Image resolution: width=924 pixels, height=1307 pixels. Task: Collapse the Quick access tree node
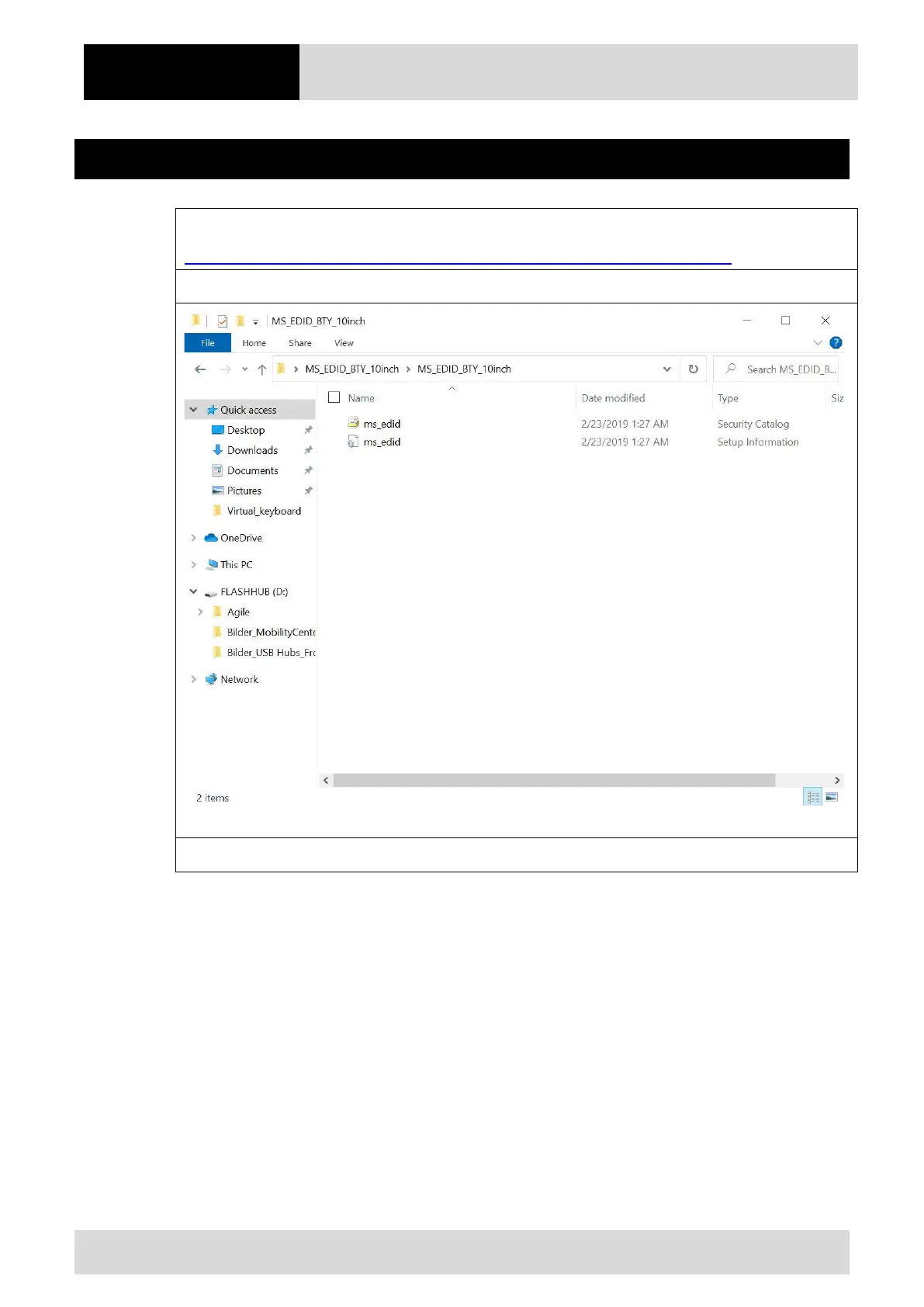193,410
